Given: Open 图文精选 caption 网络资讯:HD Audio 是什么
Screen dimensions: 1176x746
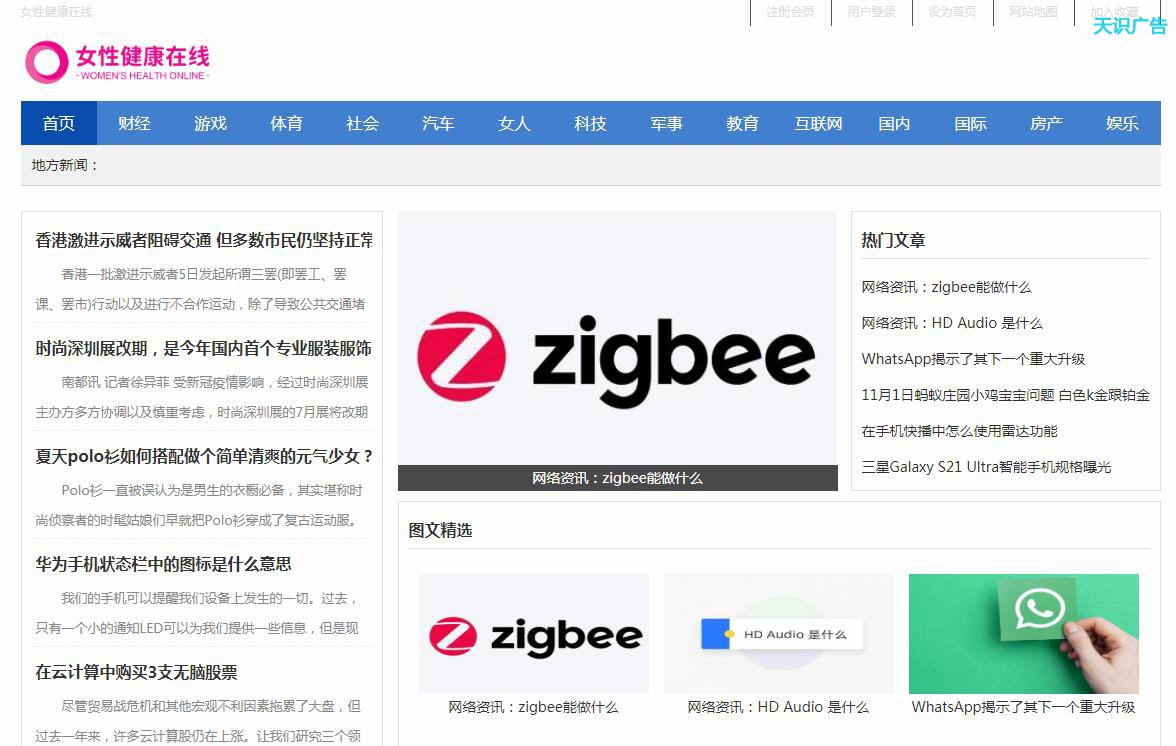Looking at the screenshot, I should point(778,707).
